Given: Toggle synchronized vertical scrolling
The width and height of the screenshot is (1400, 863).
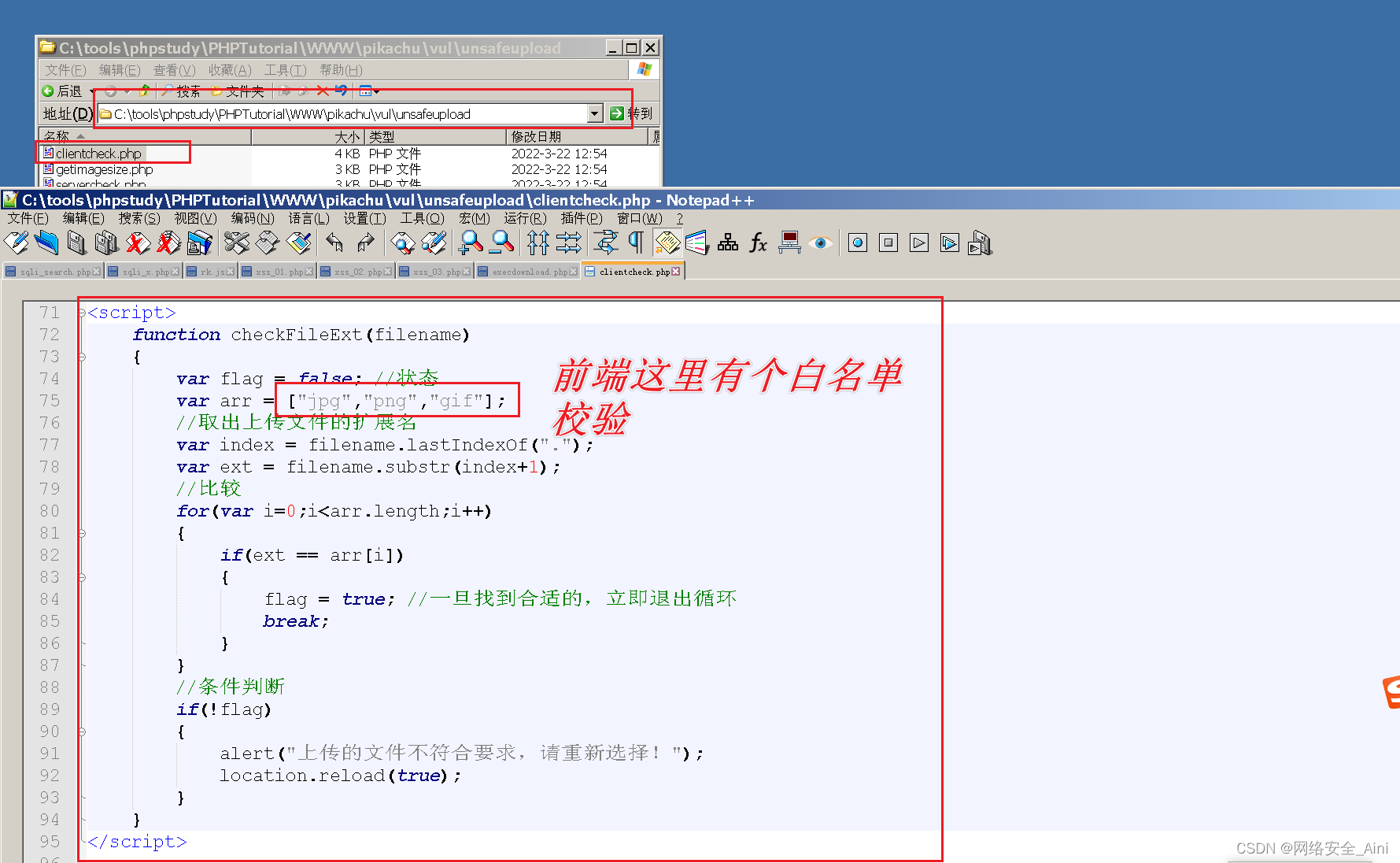Looking at the screenshot, I should click(x=537, y=243).
